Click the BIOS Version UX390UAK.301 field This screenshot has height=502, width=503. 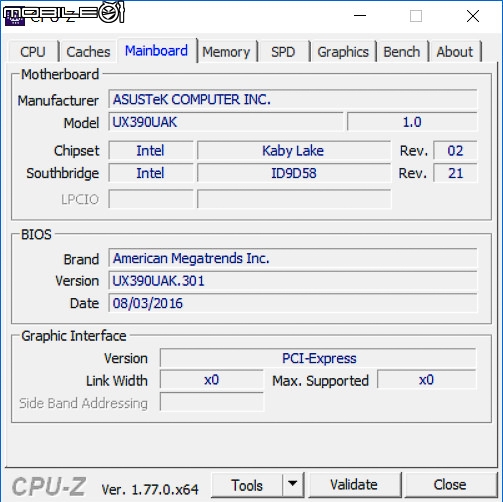click(x=293, y=281)
